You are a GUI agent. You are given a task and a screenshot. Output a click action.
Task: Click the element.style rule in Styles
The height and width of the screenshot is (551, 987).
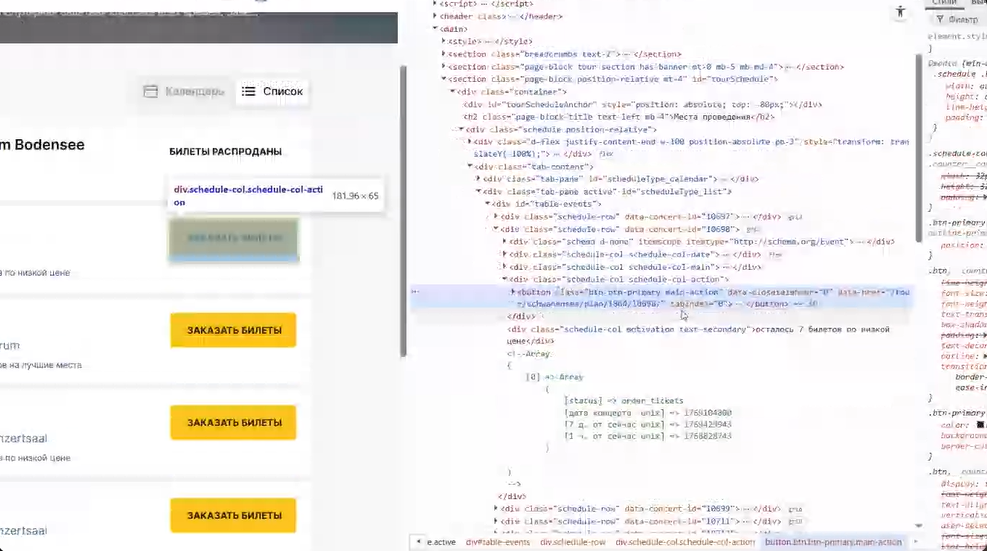pyautogui.click(x=957, y=37)
